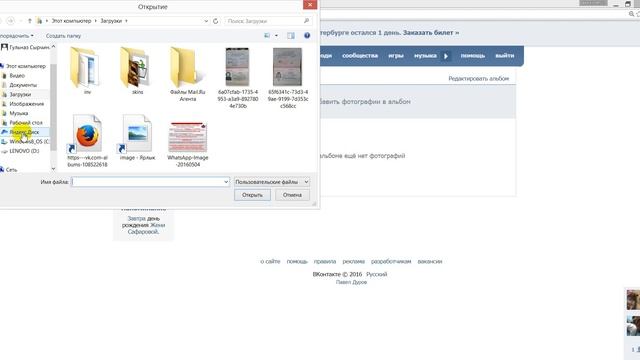Image resolution: width=640 pixels, height=360 pixels.
Task: Select Загрузки in navigation tree
Action: click(20, 94)
